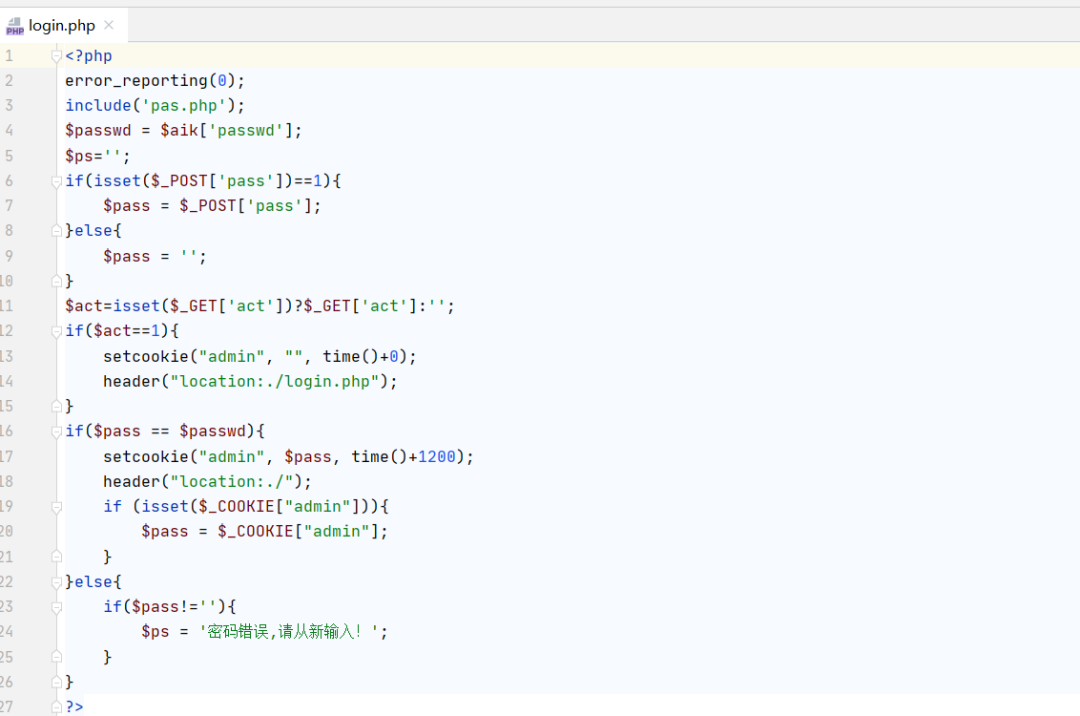
Task: Click the Chinese password error string on line 24
Action: click(293, 631)
